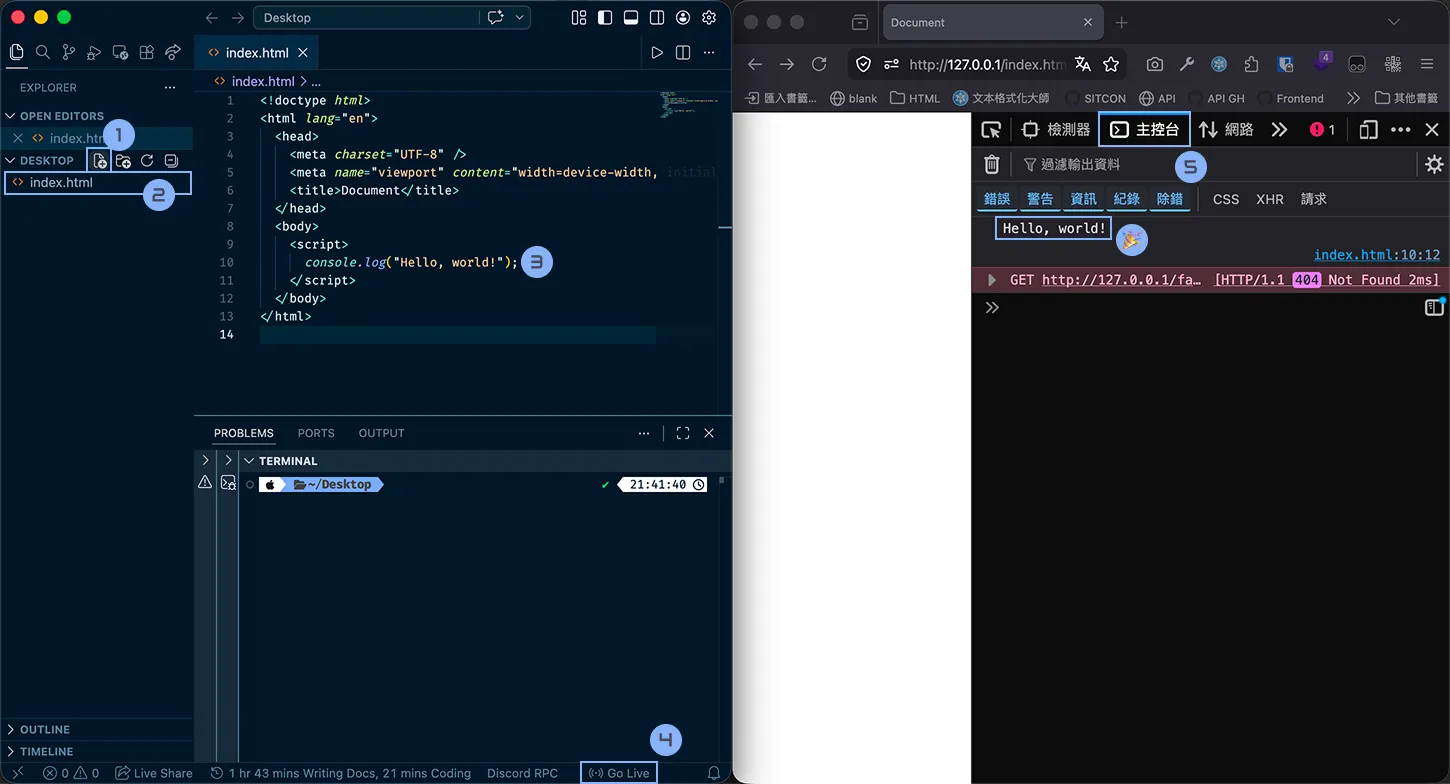Open the PORTS tab in the bottom panel
The image size is (1450, 784).
[316, 433]
